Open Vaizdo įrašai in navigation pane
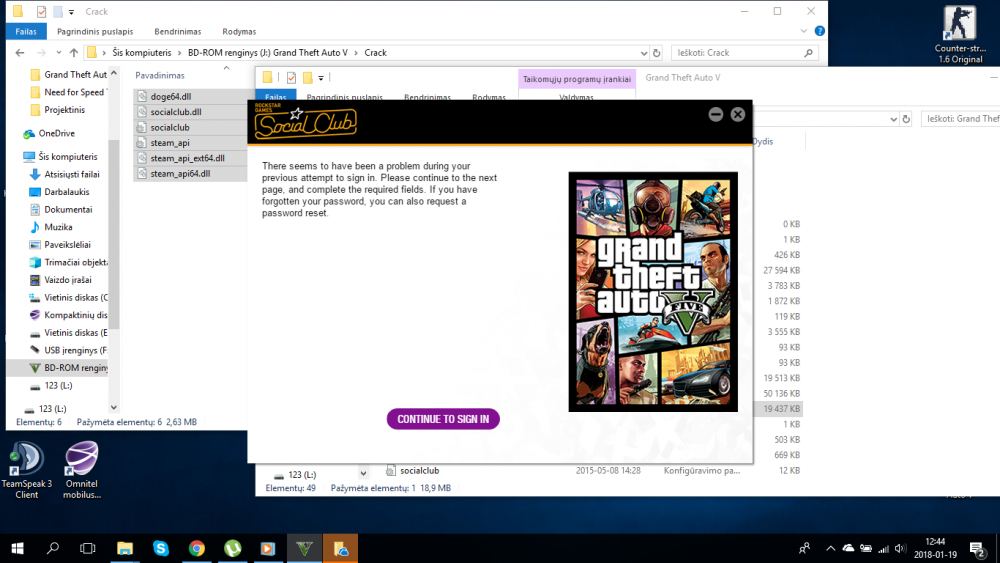 [x=68, y=280]
